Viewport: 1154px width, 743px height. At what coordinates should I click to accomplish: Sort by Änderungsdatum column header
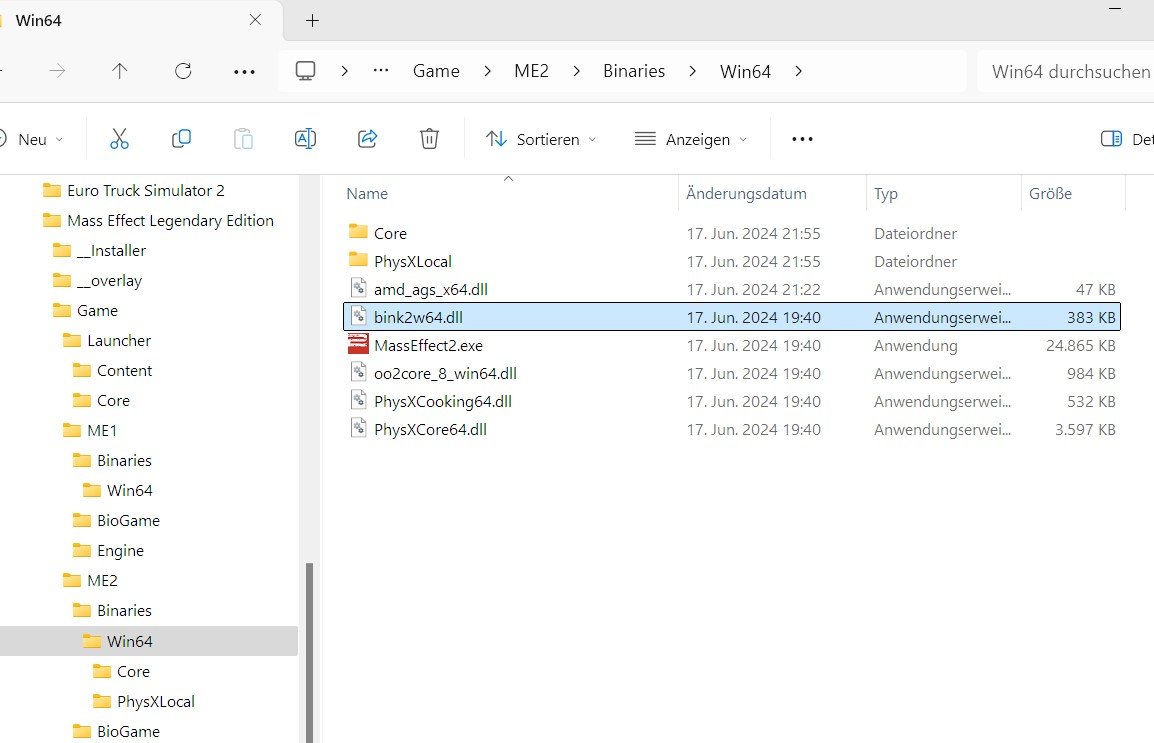tap(772, 193)
